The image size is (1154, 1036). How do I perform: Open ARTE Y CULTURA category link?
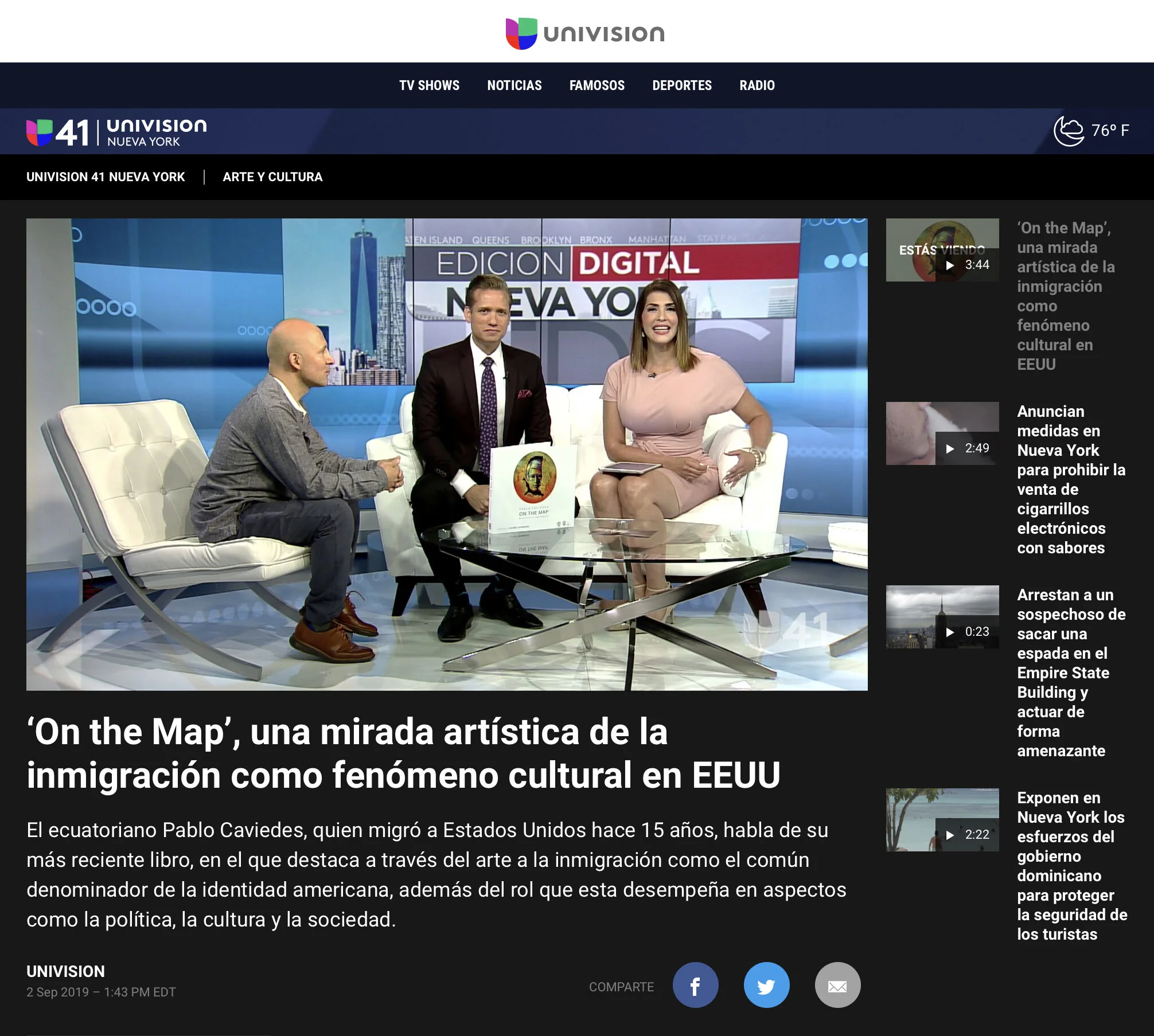pos(272,177)
